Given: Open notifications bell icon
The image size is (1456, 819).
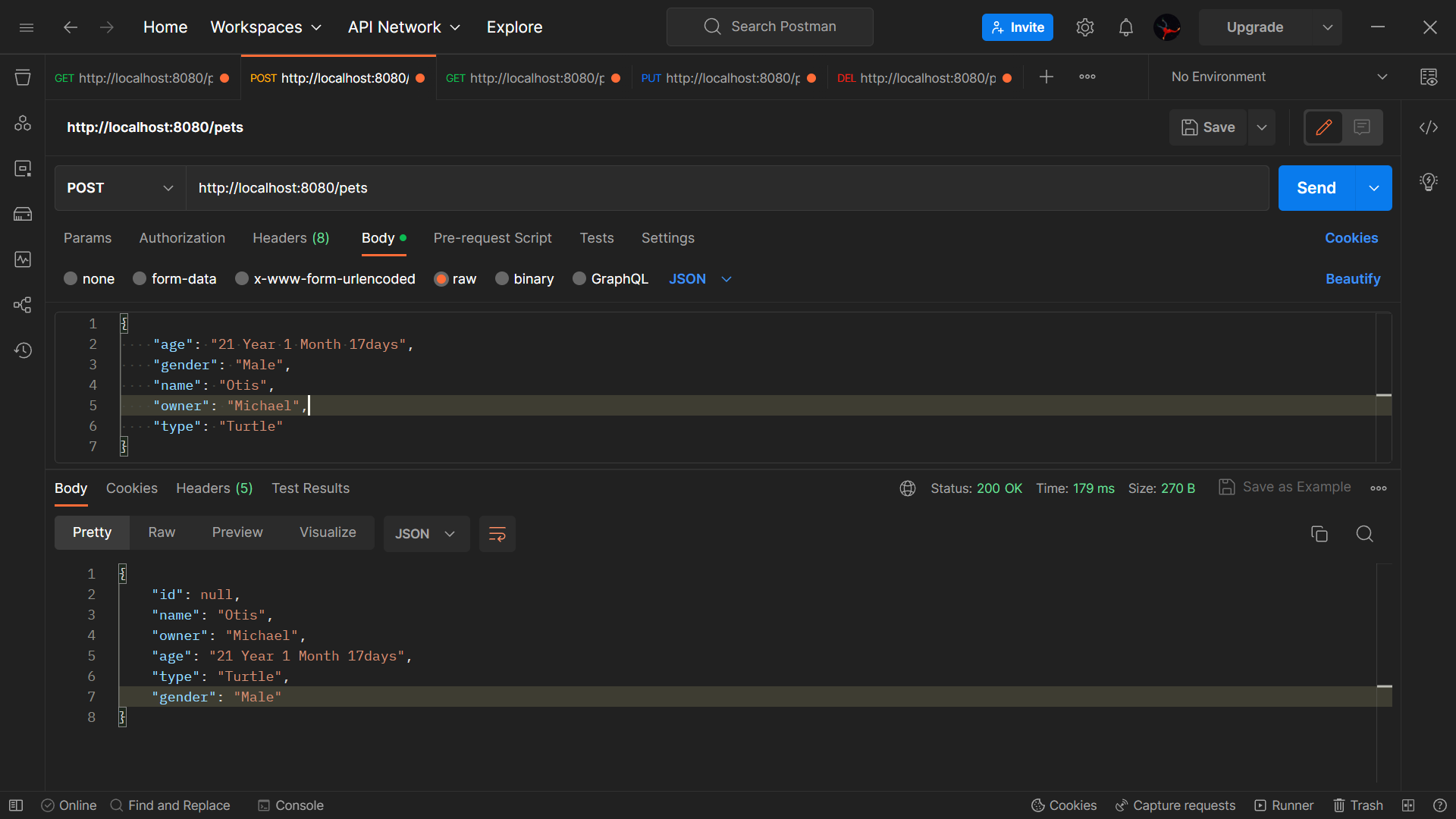Looking at the screenshot, I should (1125, 27).
